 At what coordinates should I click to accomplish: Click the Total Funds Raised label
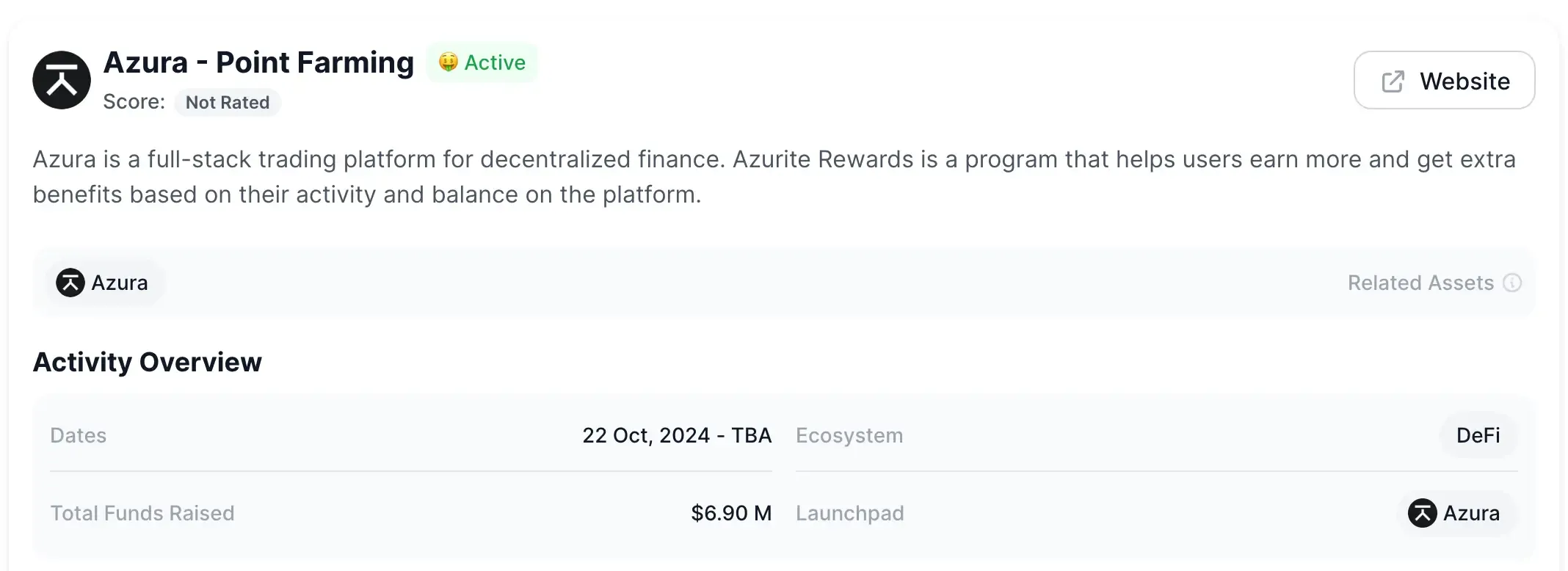(x=142, y=514)
